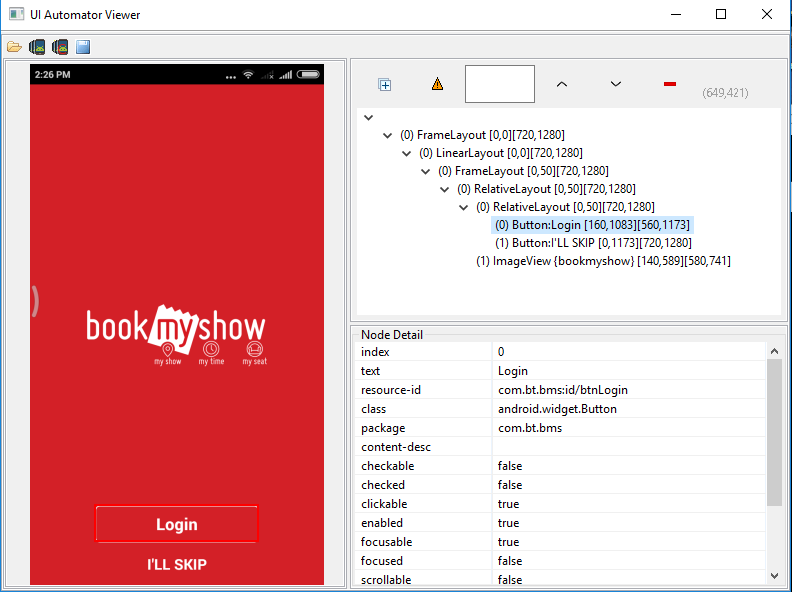This screenshot has height=592, width=792.
Task: Click the bookmyshow logo in screenshot
Action: pos(177,328)
